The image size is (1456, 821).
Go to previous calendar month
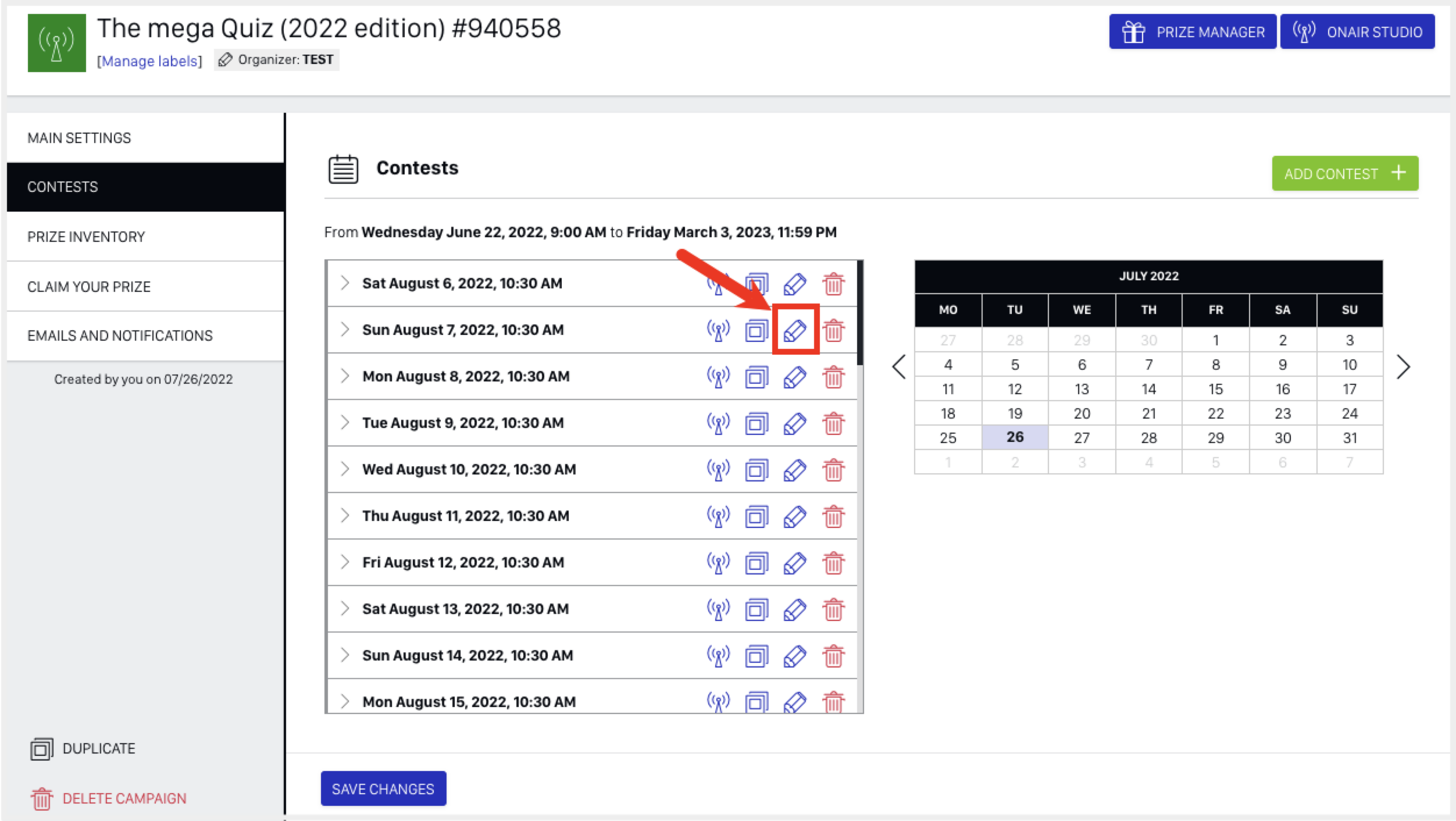(899, 367)
